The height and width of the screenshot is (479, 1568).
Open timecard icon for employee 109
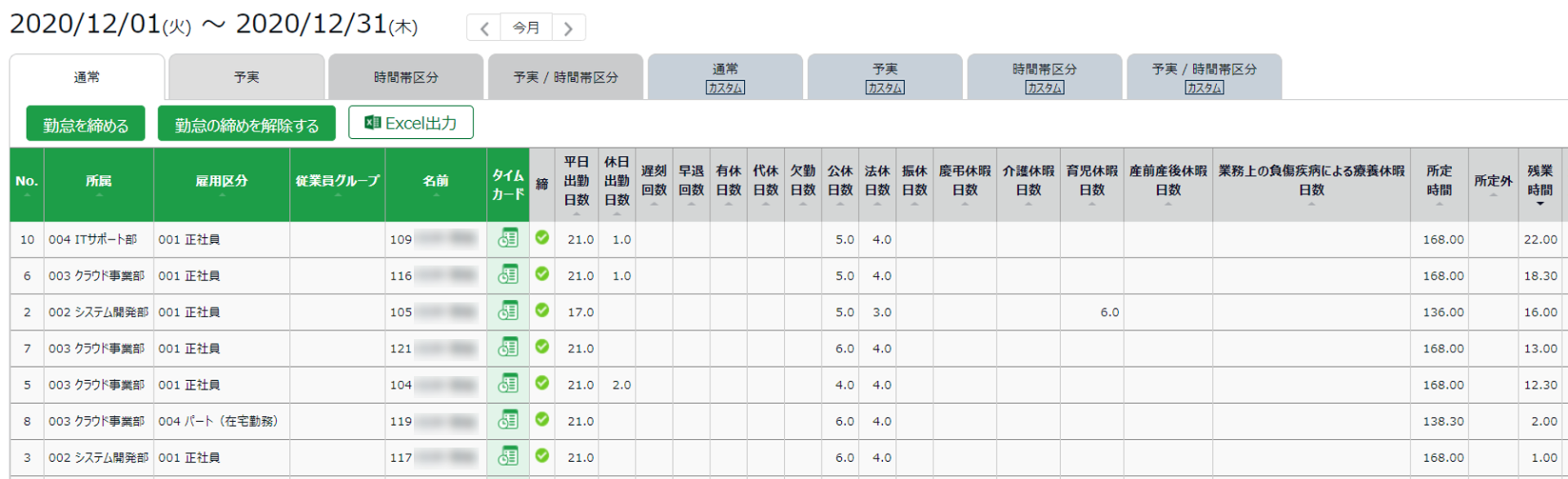pyautogui.click(x=508, y=239)
